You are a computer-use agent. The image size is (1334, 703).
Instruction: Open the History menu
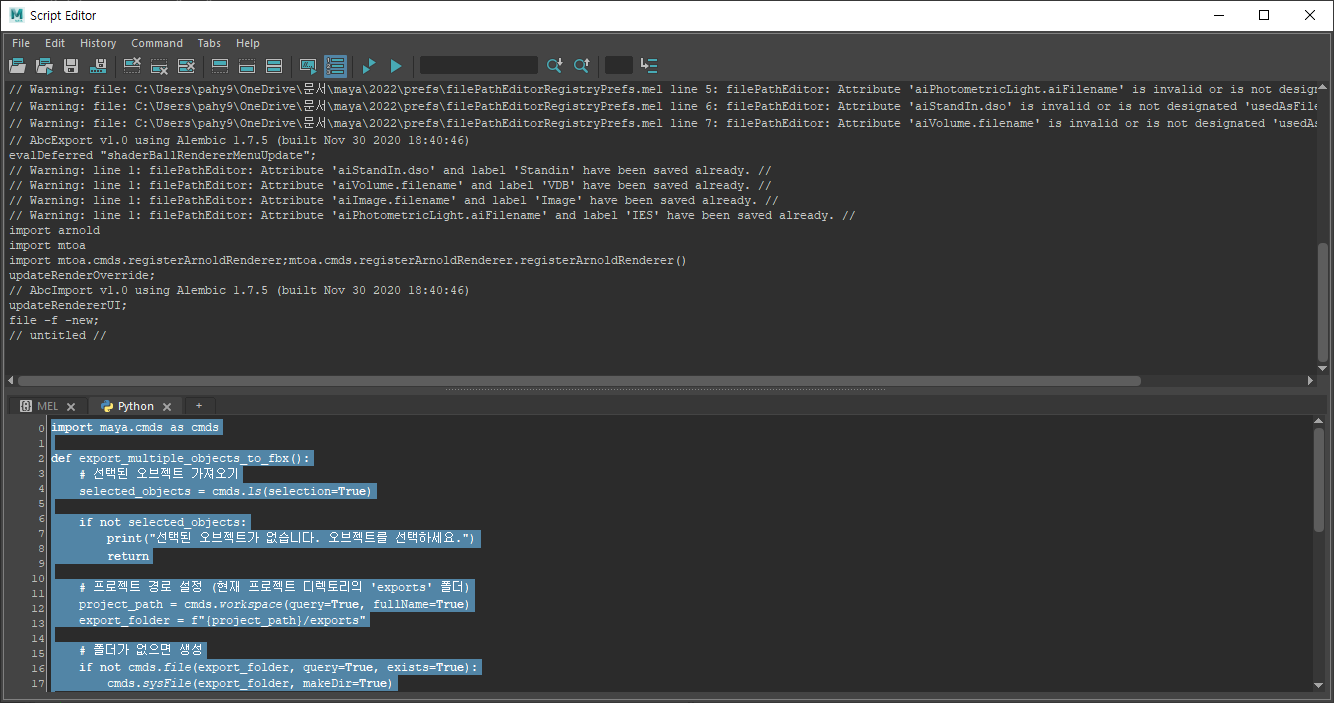click(98, 43)
